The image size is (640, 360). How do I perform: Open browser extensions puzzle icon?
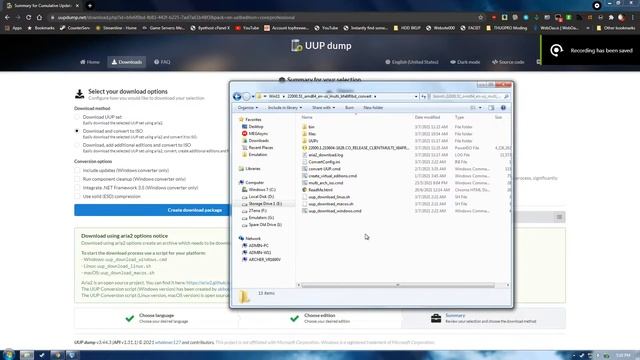pyautogui.click(x=611, y=18)
